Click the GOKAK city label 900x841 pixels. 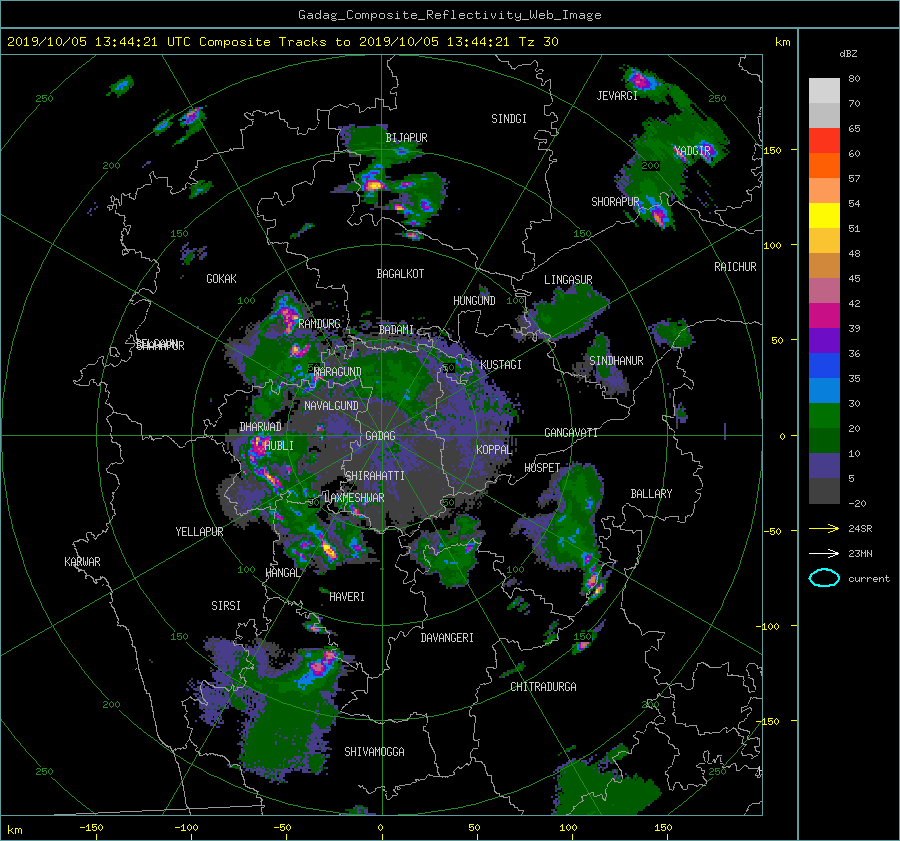click(222, 279)
